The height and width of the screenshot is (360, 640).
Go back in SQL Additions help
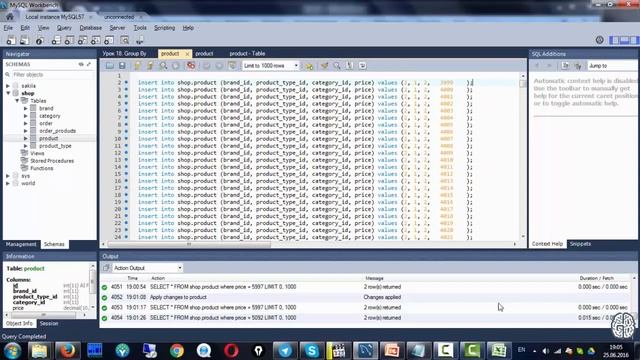pos(537,66)
